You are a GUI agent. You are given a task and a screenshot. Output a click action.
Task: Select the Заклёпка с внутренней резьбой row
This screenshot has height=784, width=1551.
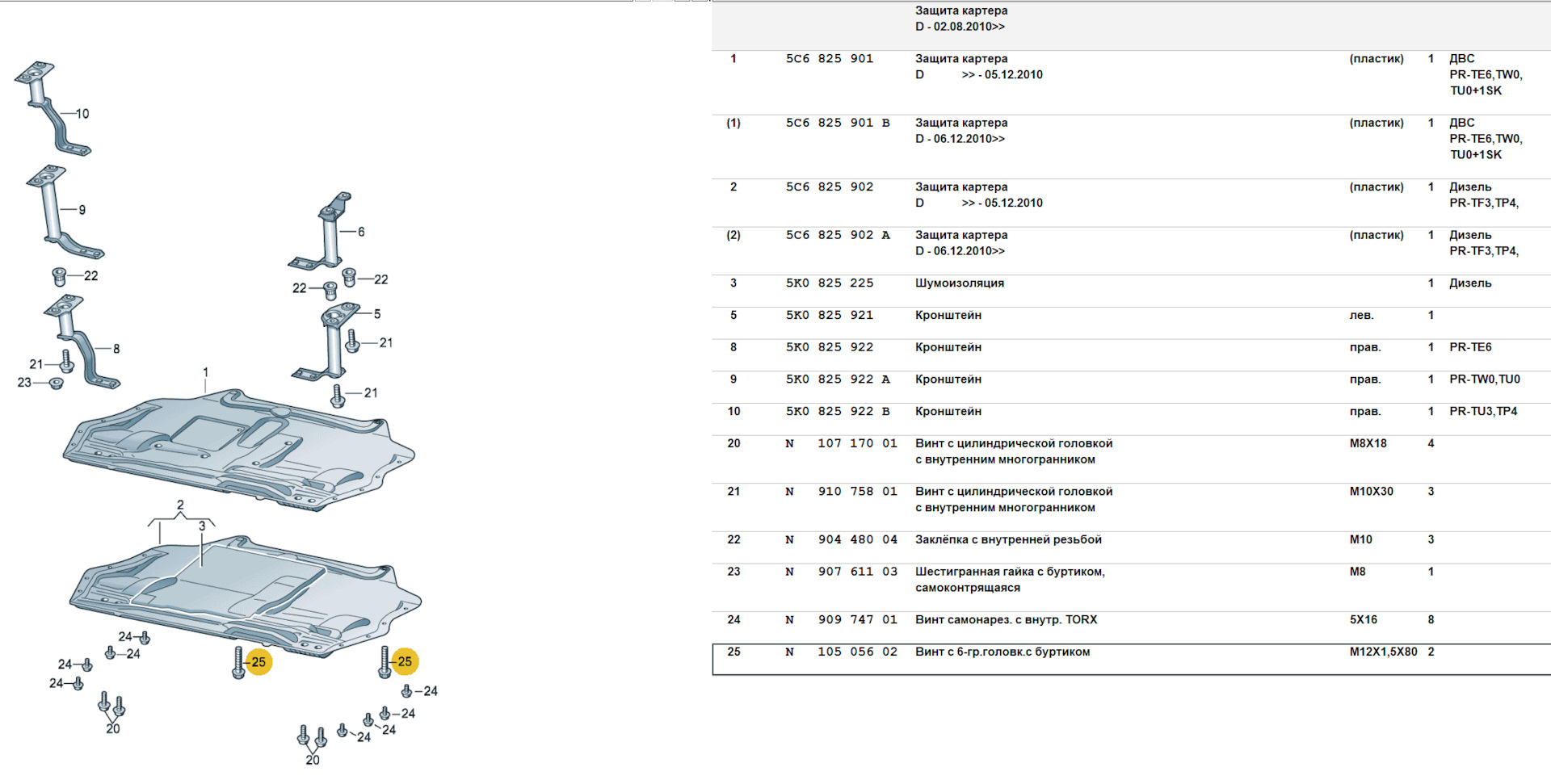tap(1008, 540)
